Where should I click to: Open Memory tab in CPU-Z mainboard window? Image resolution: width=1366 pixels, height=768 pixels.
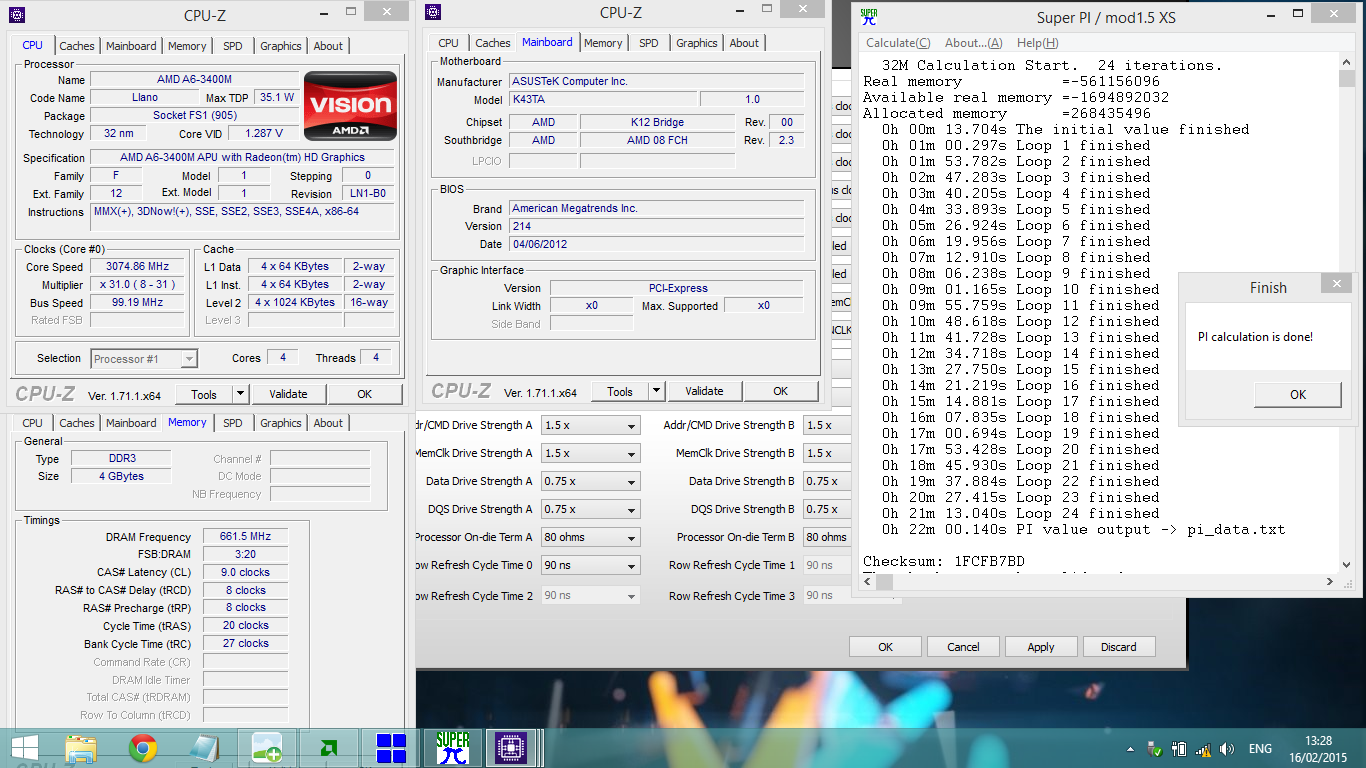603,43
